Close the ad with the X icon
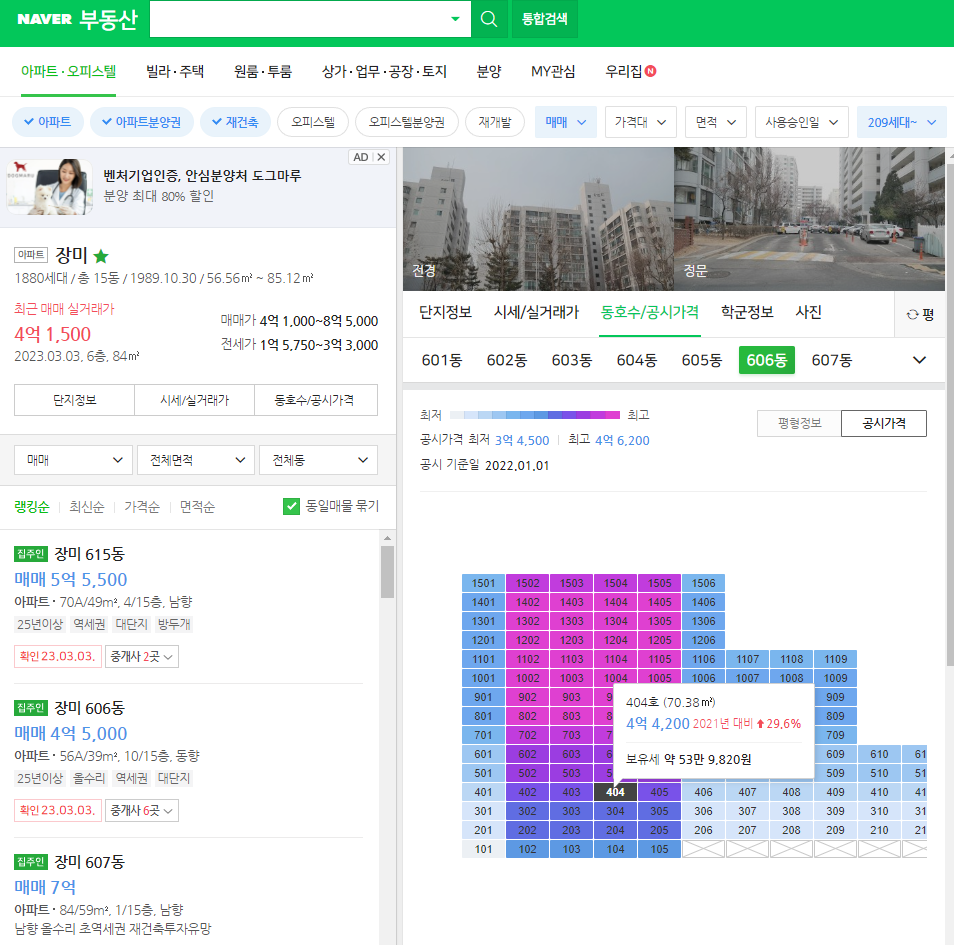 pyautogui.click(x=381, y=157)
